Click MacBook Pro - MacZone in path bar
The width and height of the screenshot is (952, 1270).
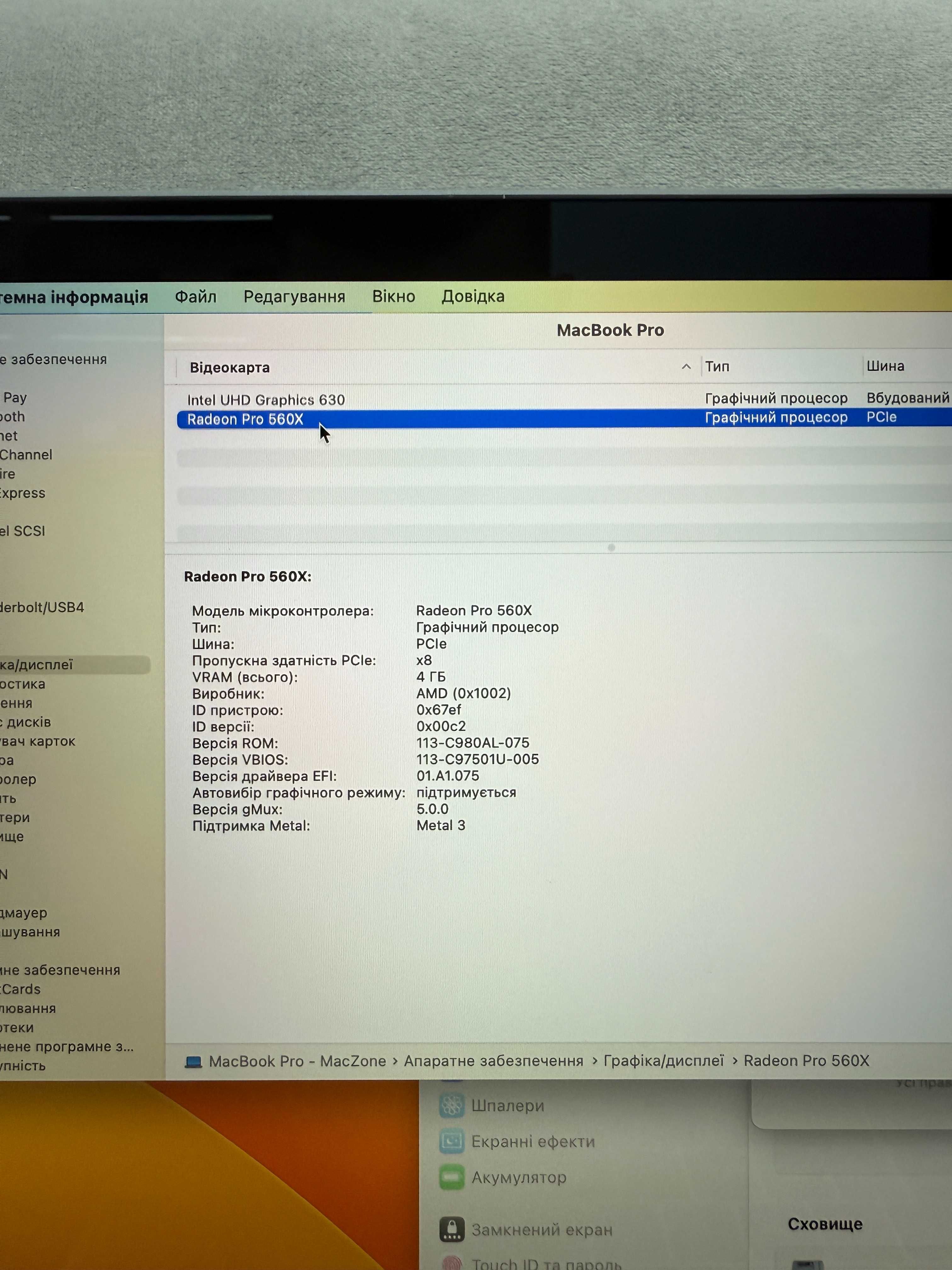[297, 1061]
